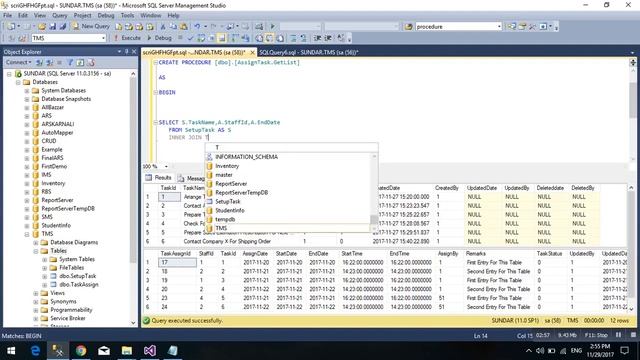This screenshot has height=360, width=640.
Task: Close the scriGHFHGFpt.sql editor tab
Action: (x=252, y=53)
